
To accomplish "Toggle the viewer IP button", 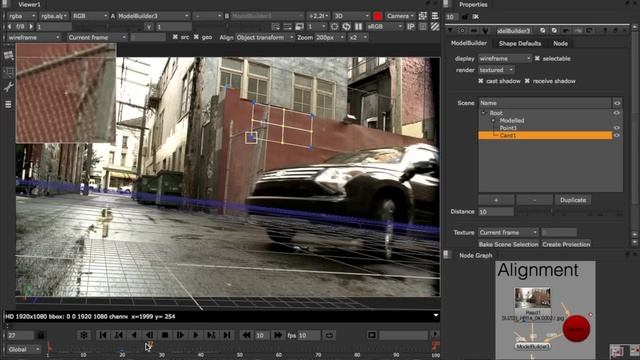I will [411, 27].
